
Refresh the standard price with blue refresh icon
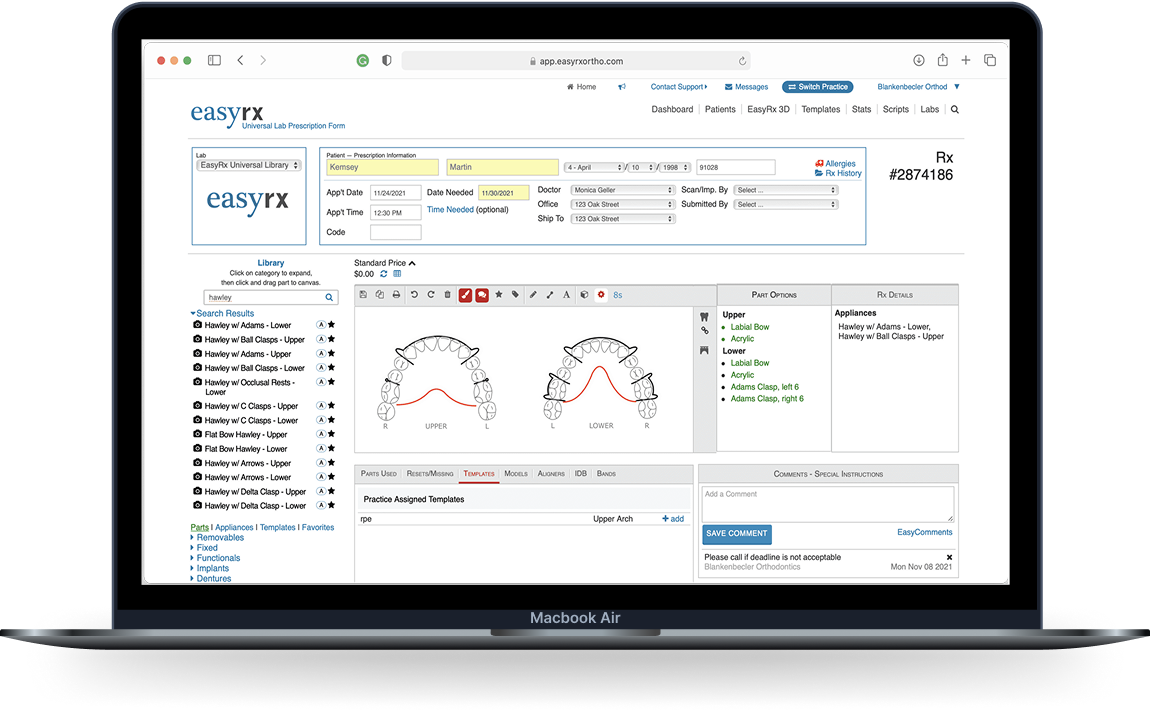point(384,274)
